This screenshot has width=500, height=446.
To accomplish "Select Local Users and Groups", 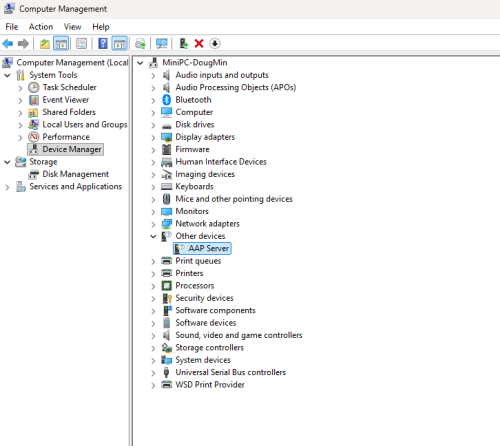I will 85,125.
